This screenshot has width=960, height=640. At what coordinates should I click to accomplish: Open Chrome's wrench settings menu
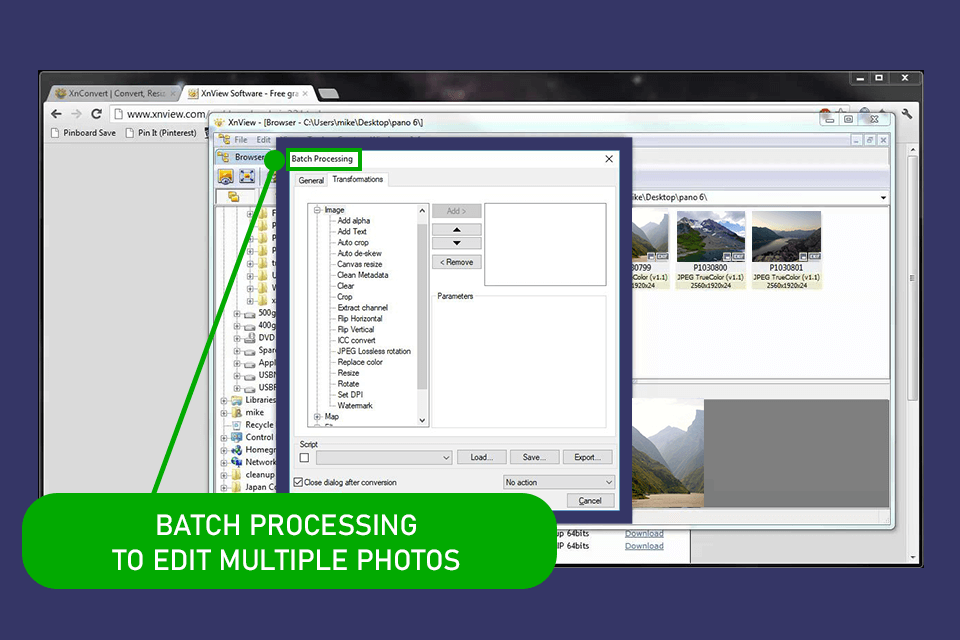tap(907, 114)
